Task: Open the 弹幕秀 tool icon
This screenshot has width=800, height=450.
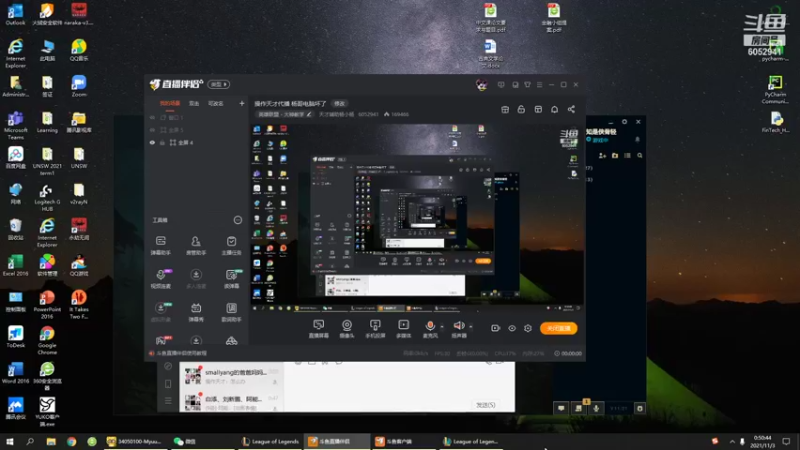Action: coord(196,312)
